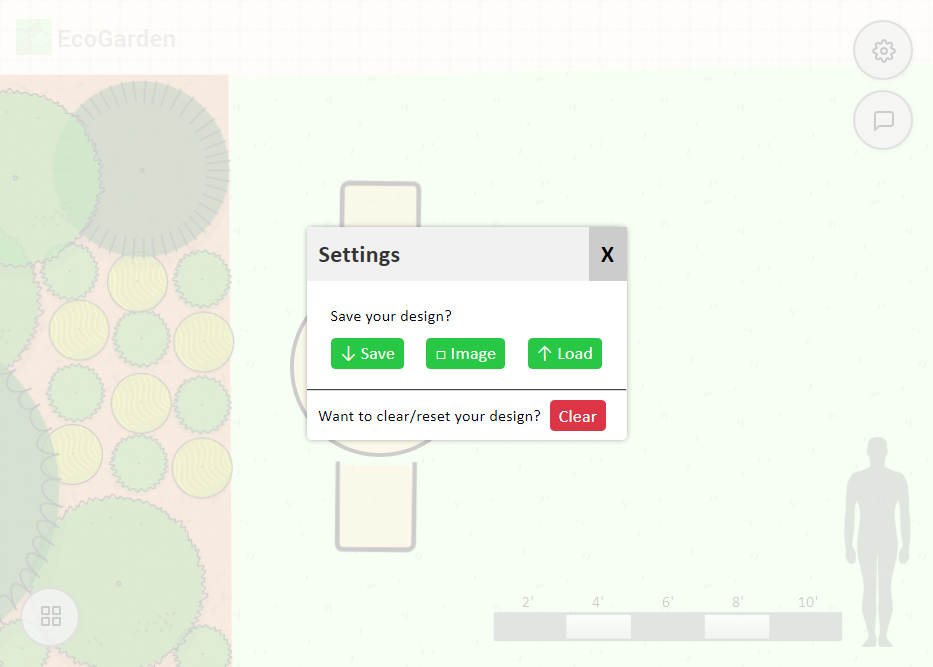Click the up arrow icon on Load
This screenshot has height=667, width=933.
[545, 354]
